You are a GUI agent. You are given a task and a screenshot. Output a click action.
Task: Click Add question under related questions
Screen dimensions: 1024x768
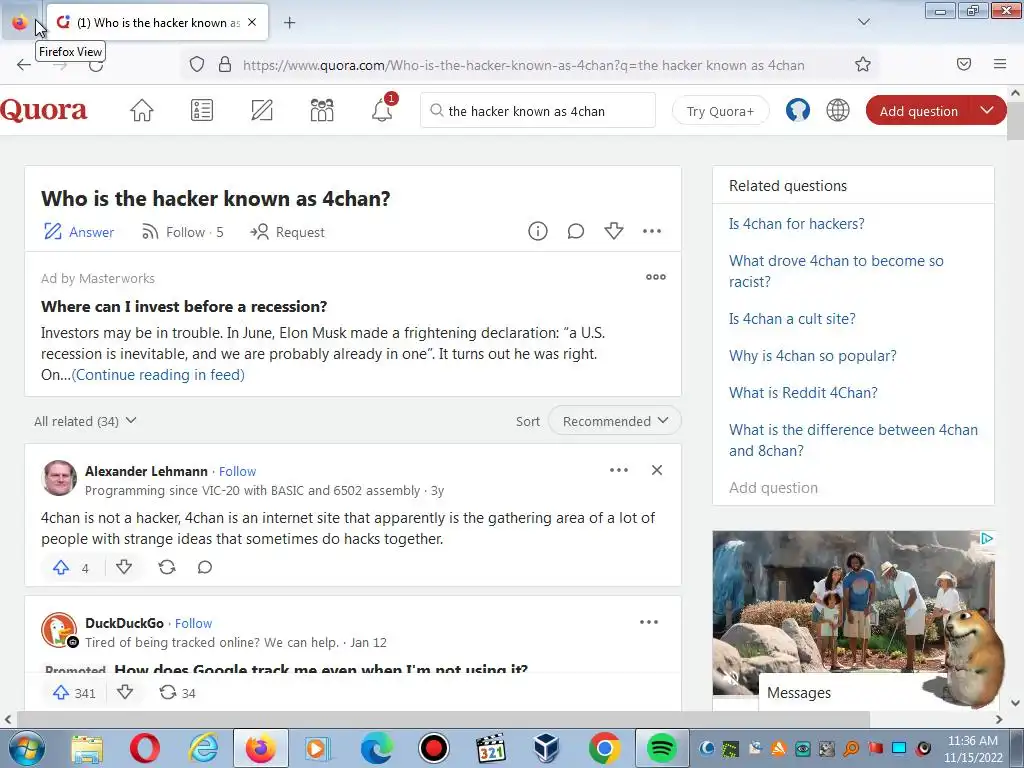(773, 488)
